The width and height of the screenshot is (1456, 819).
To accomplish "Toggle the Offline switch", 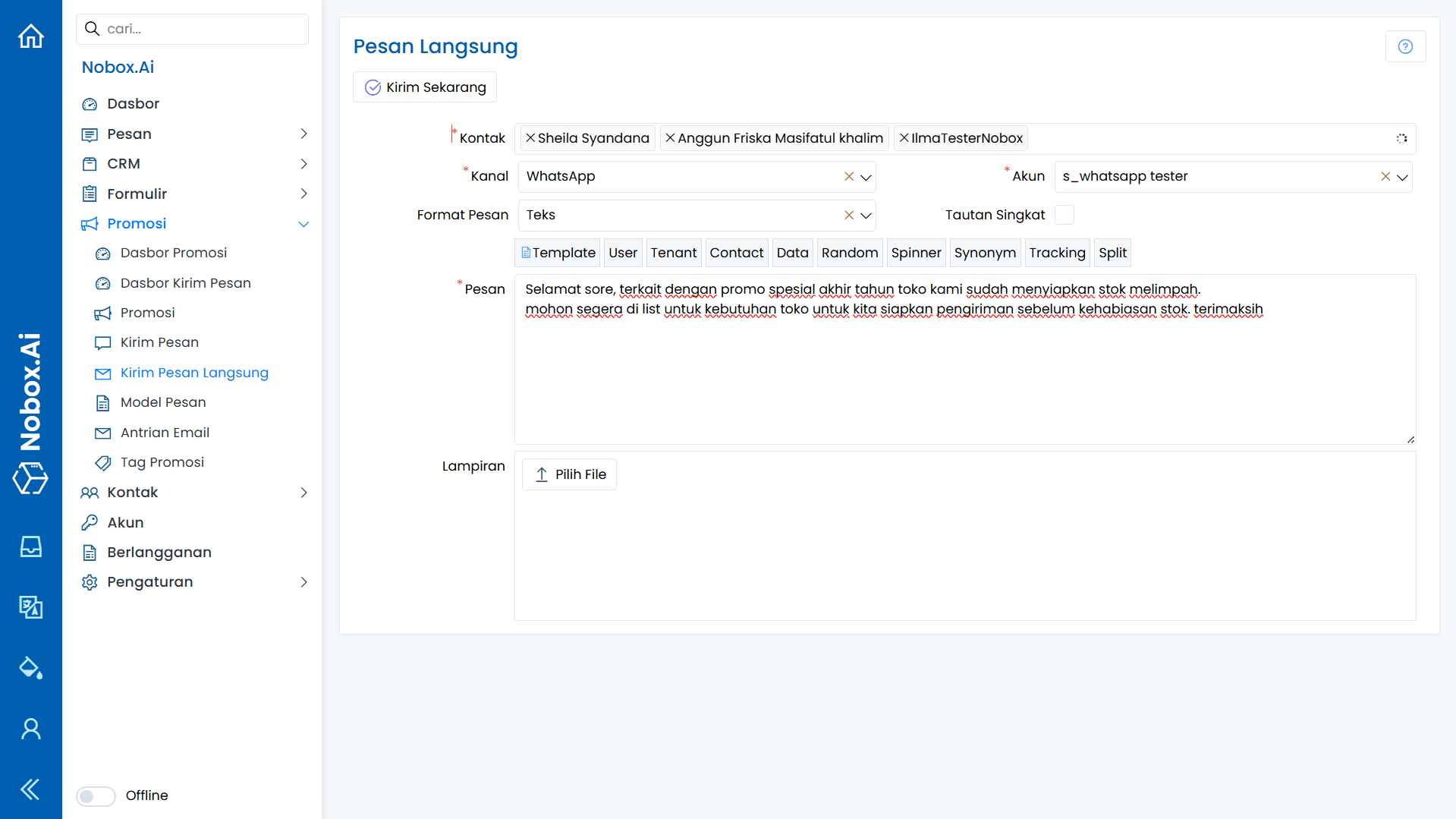I will 96,795.
